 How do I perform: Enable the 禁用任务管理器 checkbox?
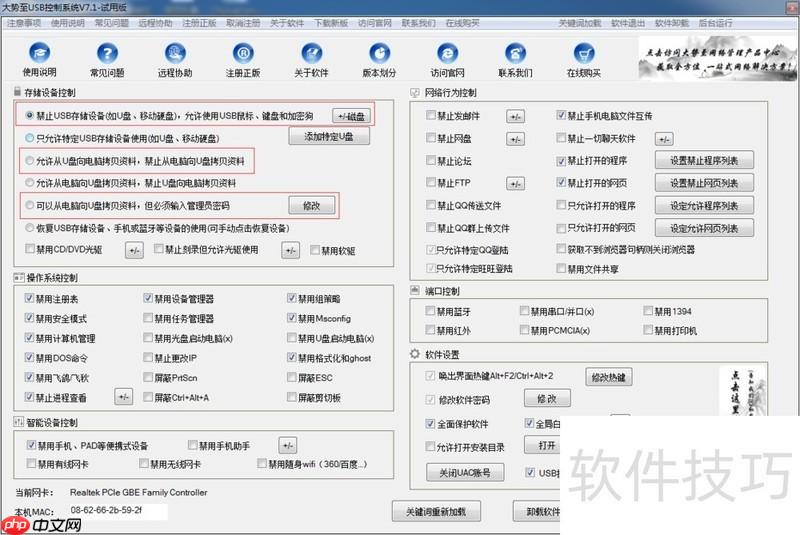click(x=148, y=318)
